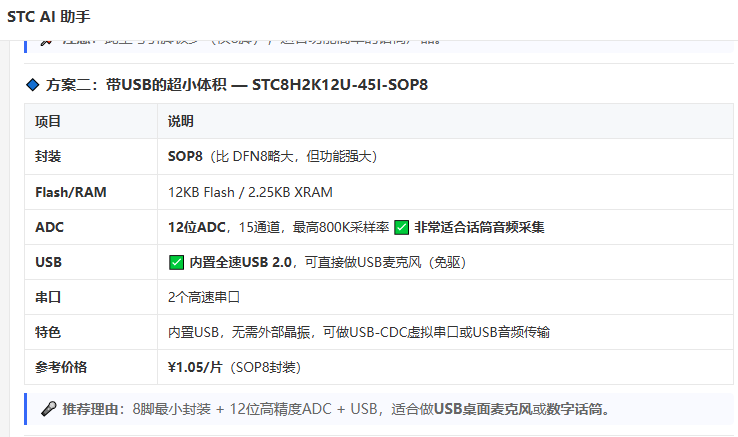Click 内置全速USB 2.0 bold text
This screenshot has width=738, height=437.
[x=241, y=262]
